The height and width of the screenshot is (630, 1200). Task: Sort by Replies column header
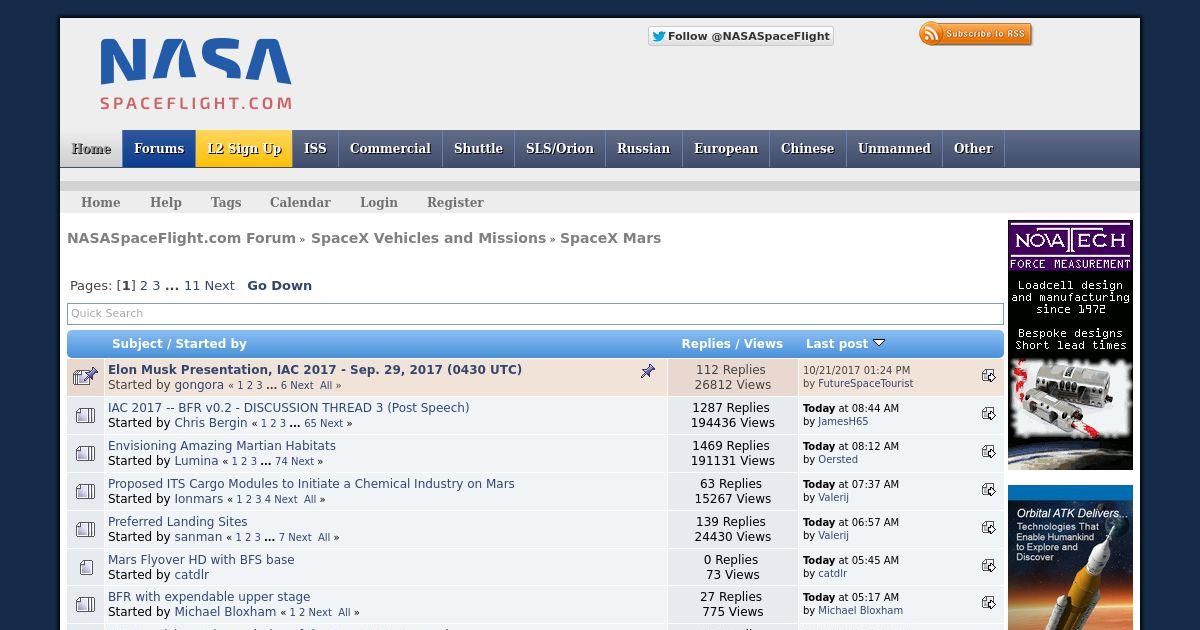(x=706, y=343)
